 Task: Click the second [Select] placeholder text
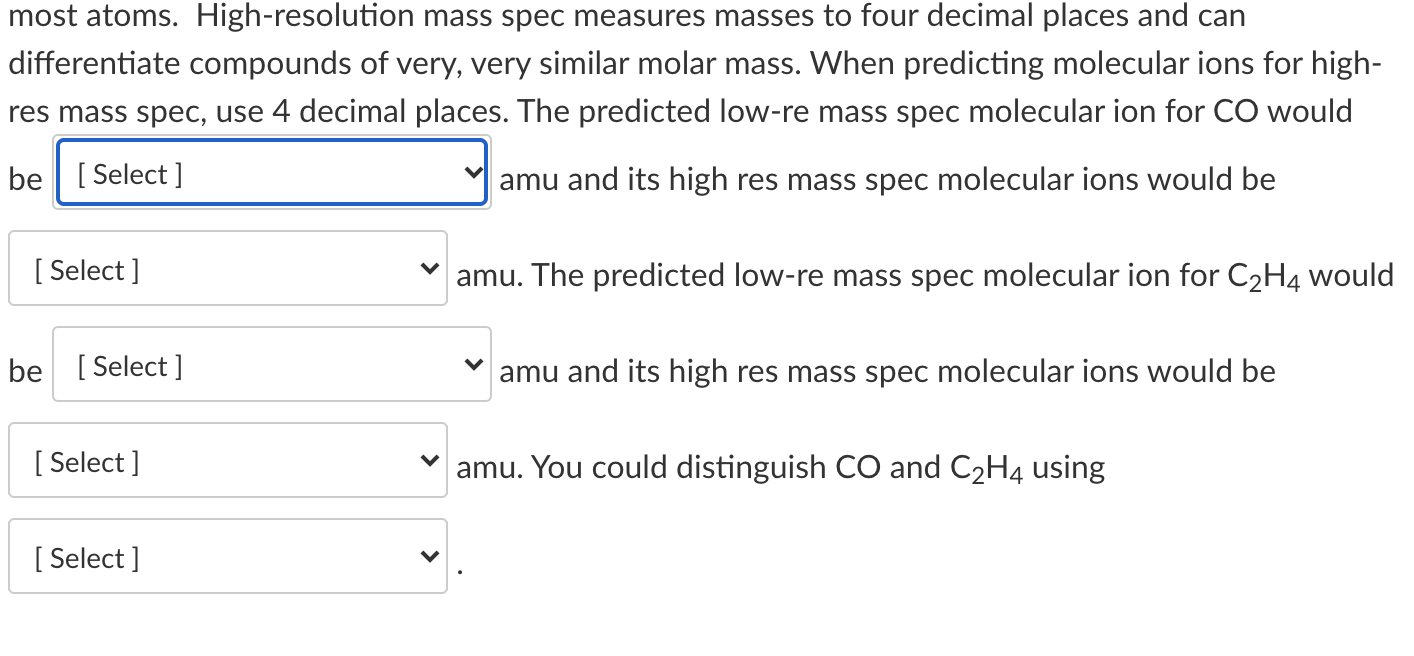tap(85, 269)
